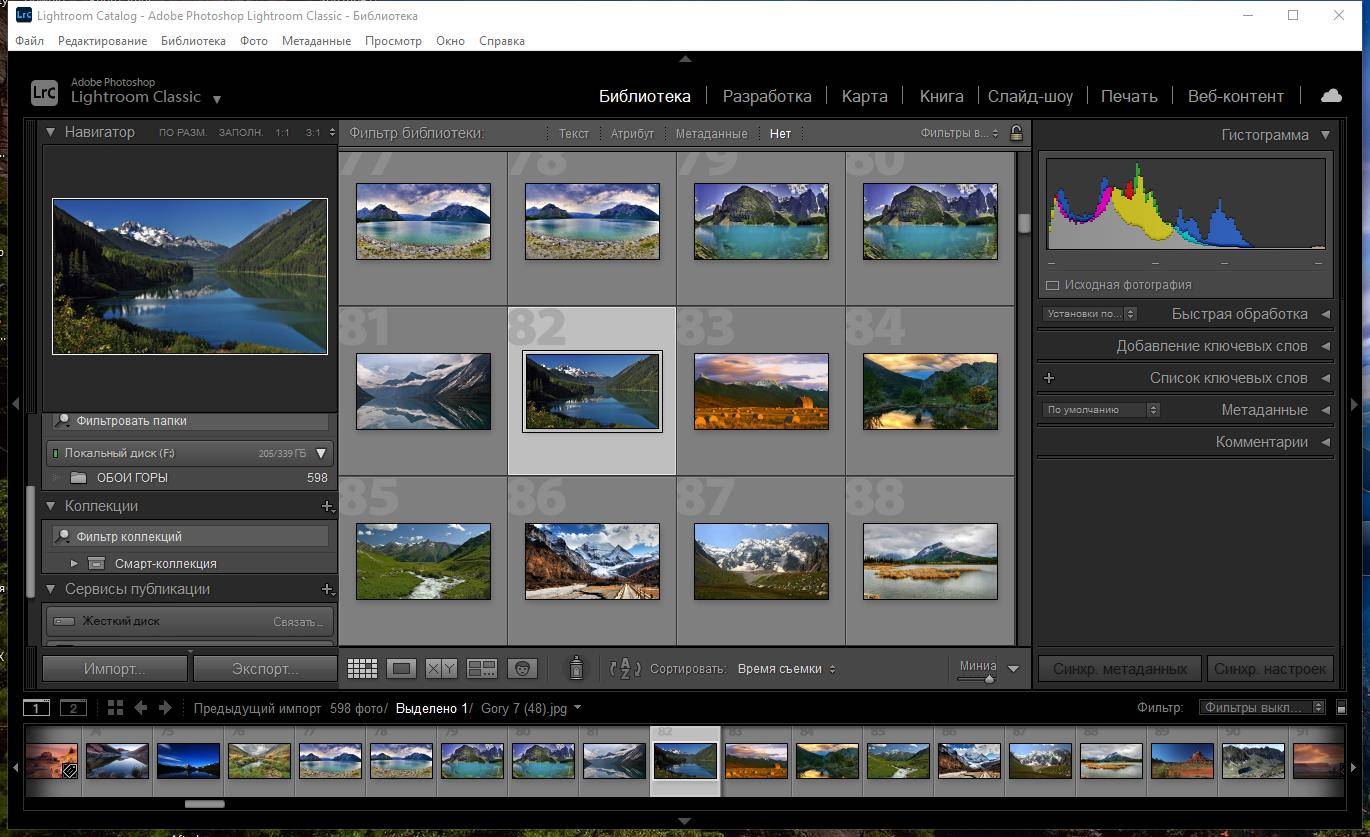Switch to the Печать module
Image resolution: width=1370 pixels, height=837 pixels.
tap(1129, 96)
